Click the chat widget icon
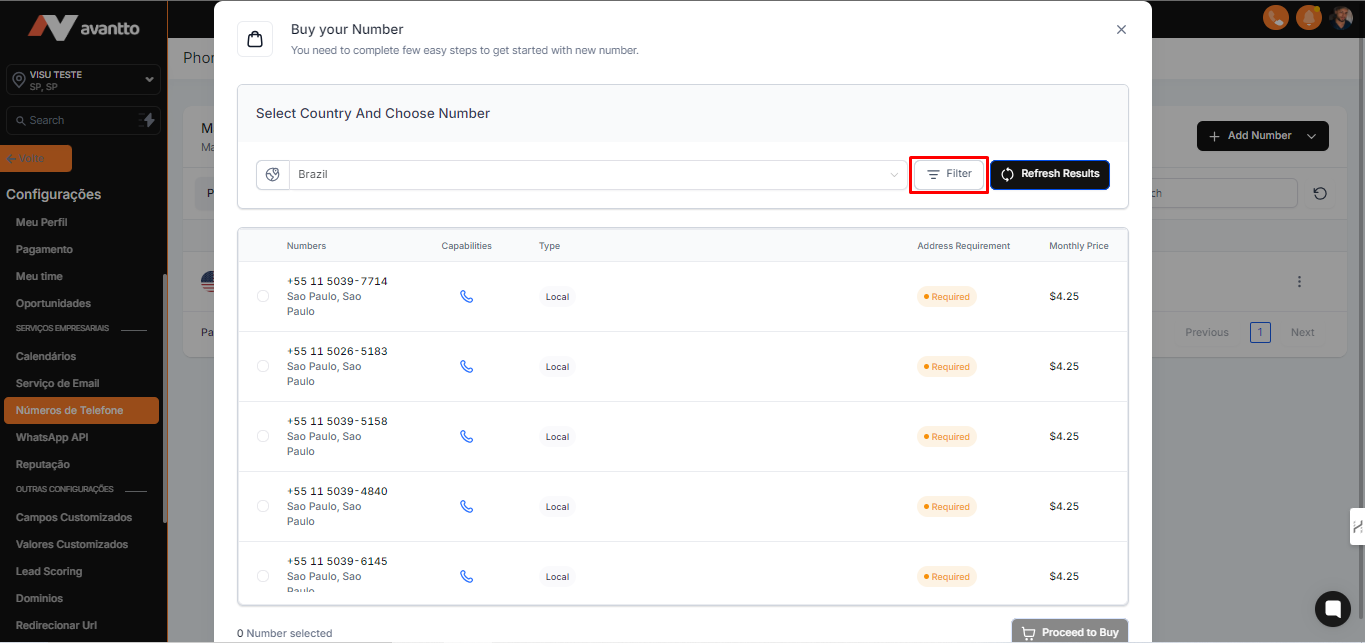The width and height of the screenshot is (1365, 643). [1332, 607]
